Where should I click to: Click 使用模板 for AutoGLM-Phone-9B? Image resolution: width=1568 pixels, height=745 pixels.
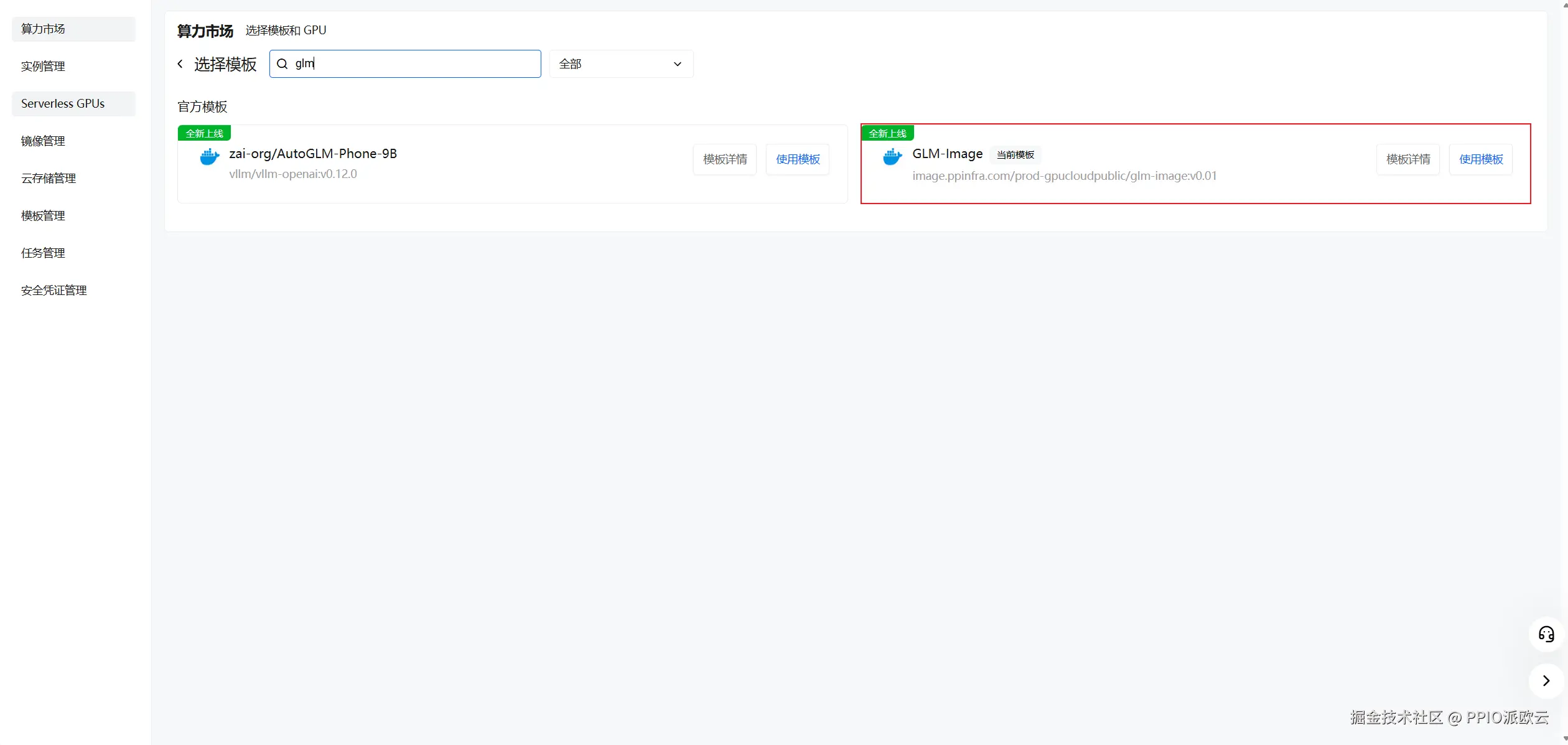[x=798, y=159]
